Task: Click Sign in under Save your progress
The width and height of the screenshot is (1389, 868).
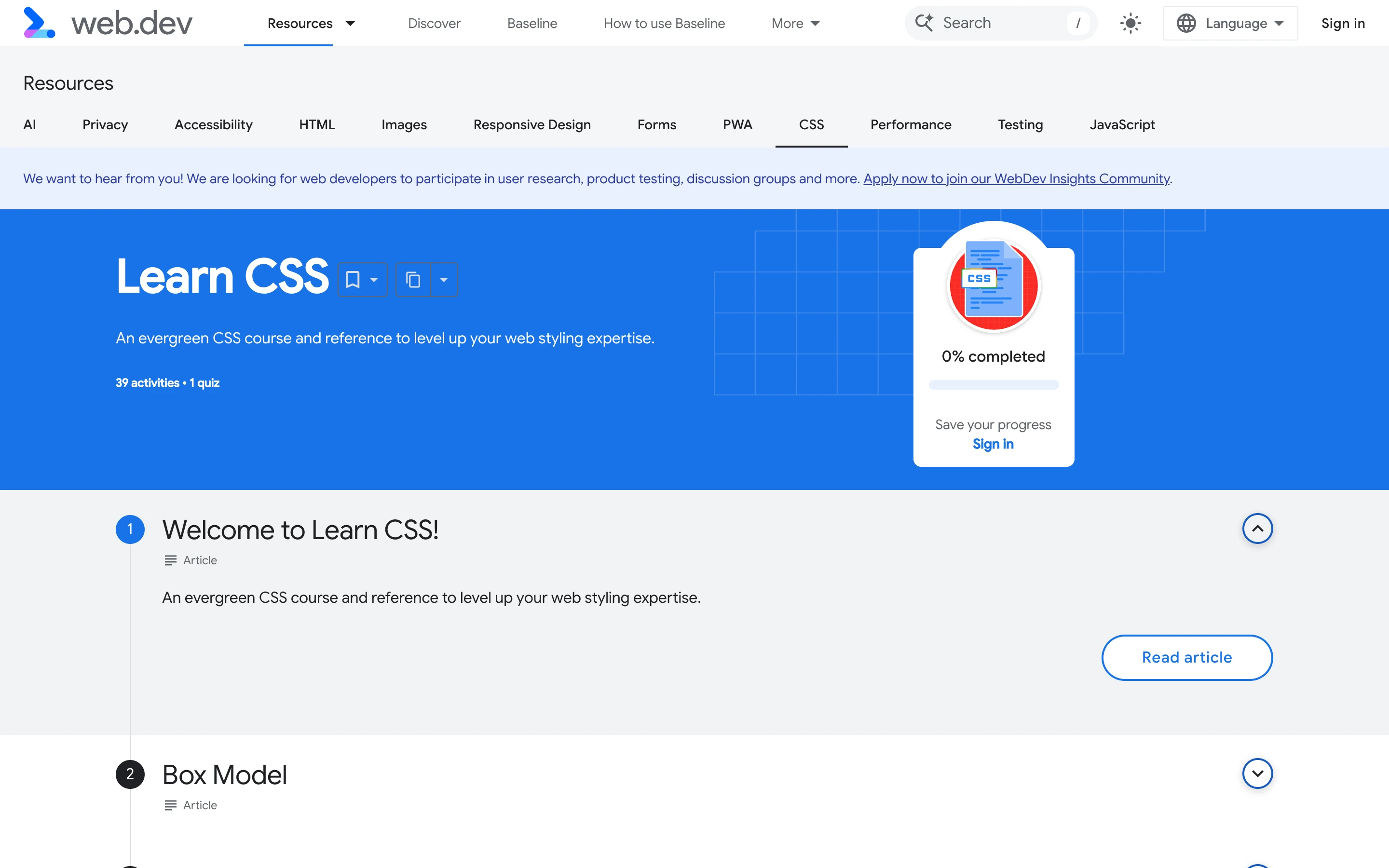Action: tap(993, 444)
